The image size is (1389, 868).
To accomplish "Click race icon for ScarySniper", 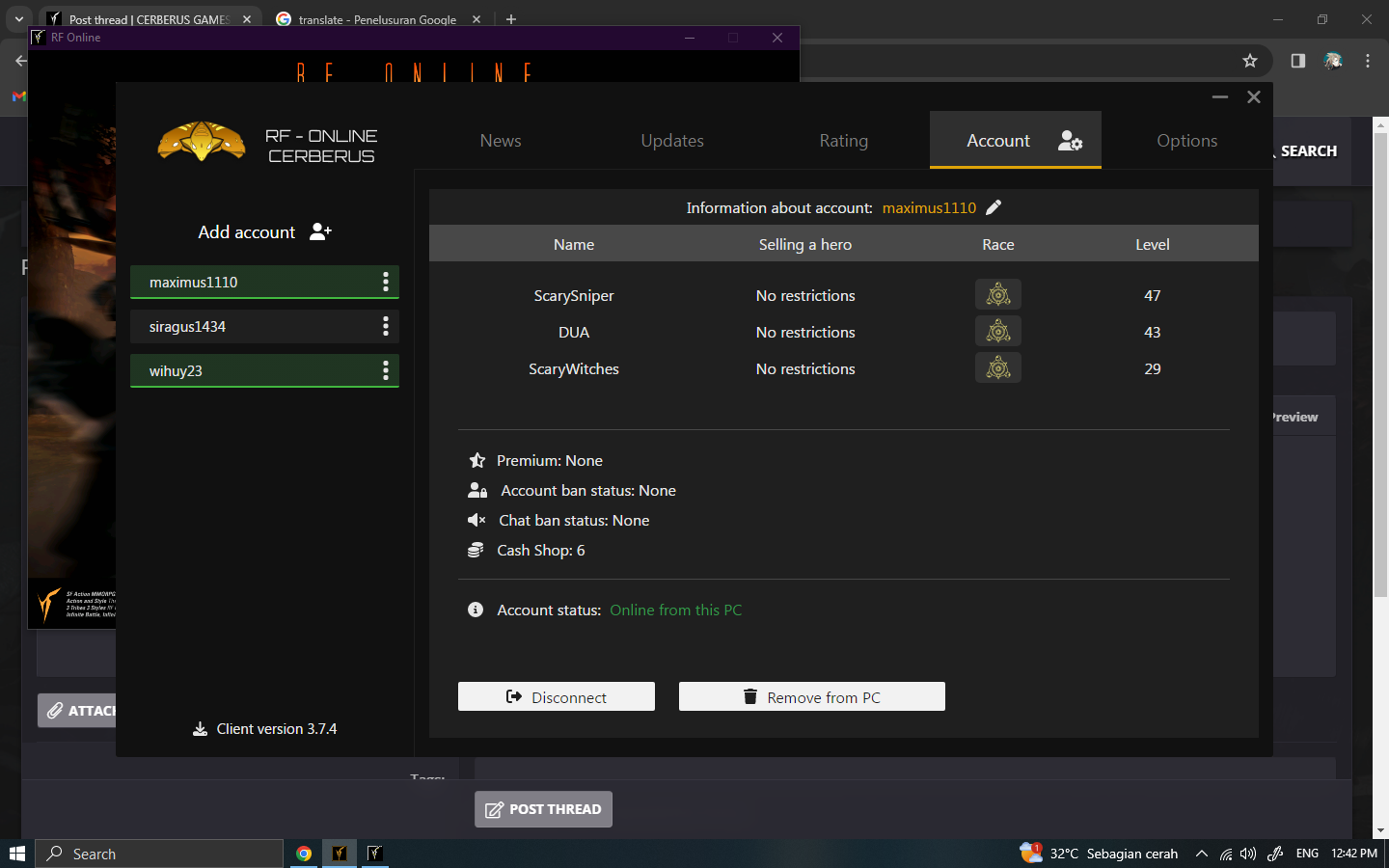I will click(x=998, y=294).
